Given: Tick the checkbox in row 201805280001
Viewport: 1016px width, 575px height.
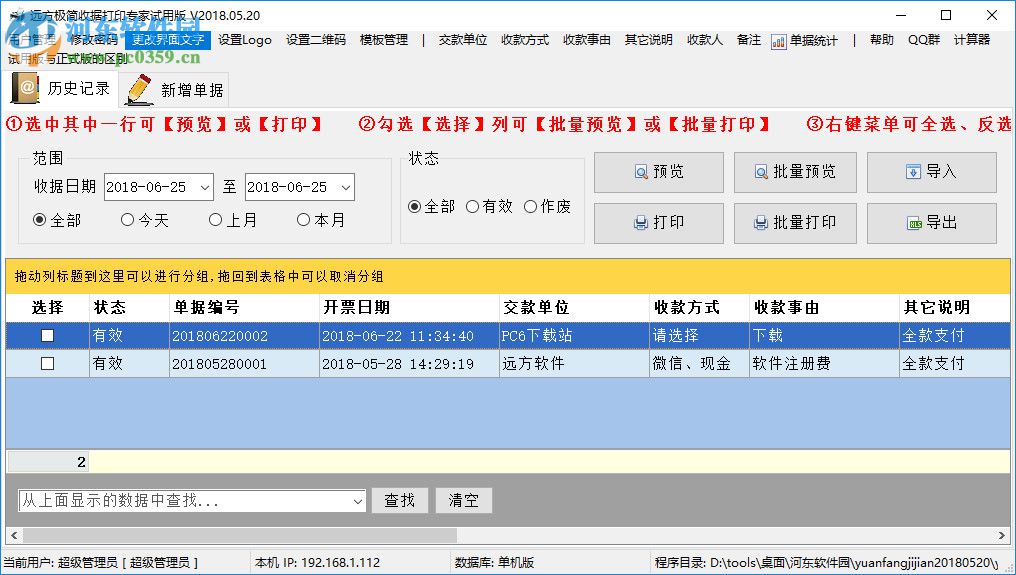Looking at the screenshot, I should [x=47, y=364].
